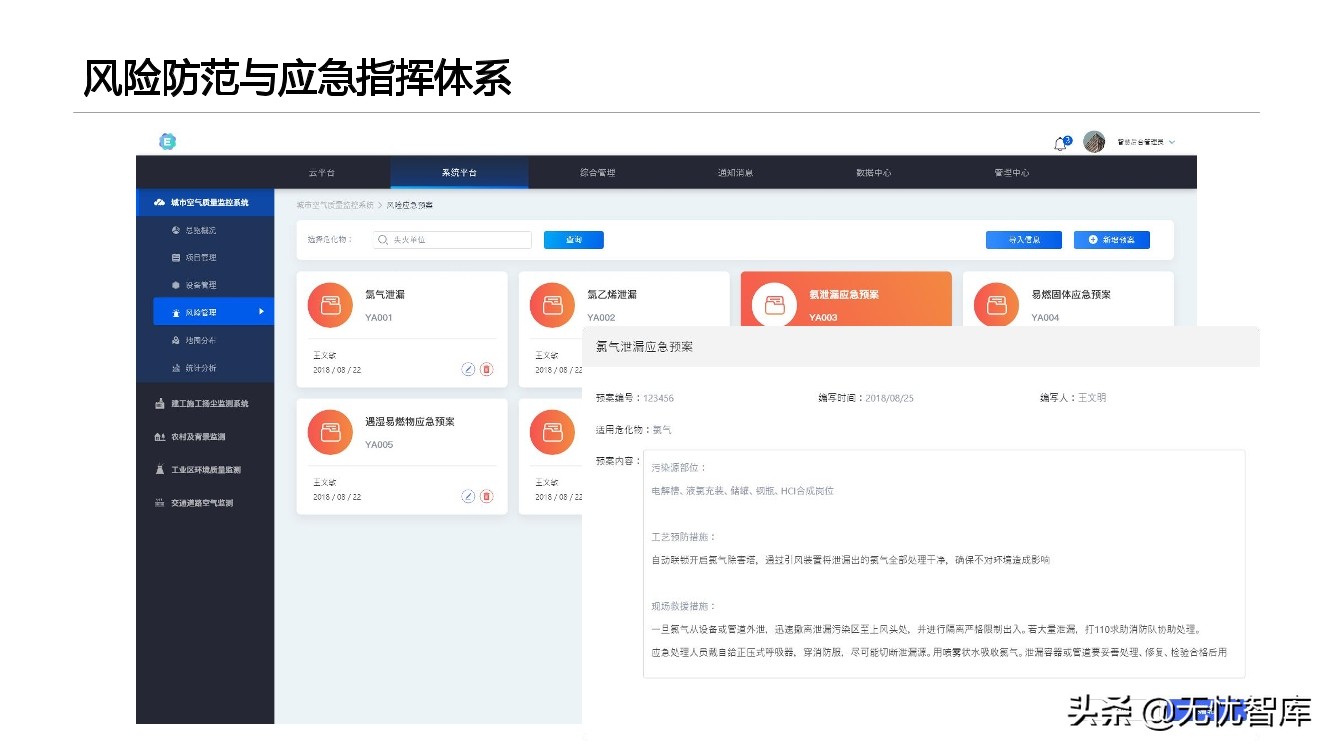Image resolution: width=1333 pixels, height=750 pixels.
Task: Click the chart icon beside 统计分析
Action: [x=176, y=368]
